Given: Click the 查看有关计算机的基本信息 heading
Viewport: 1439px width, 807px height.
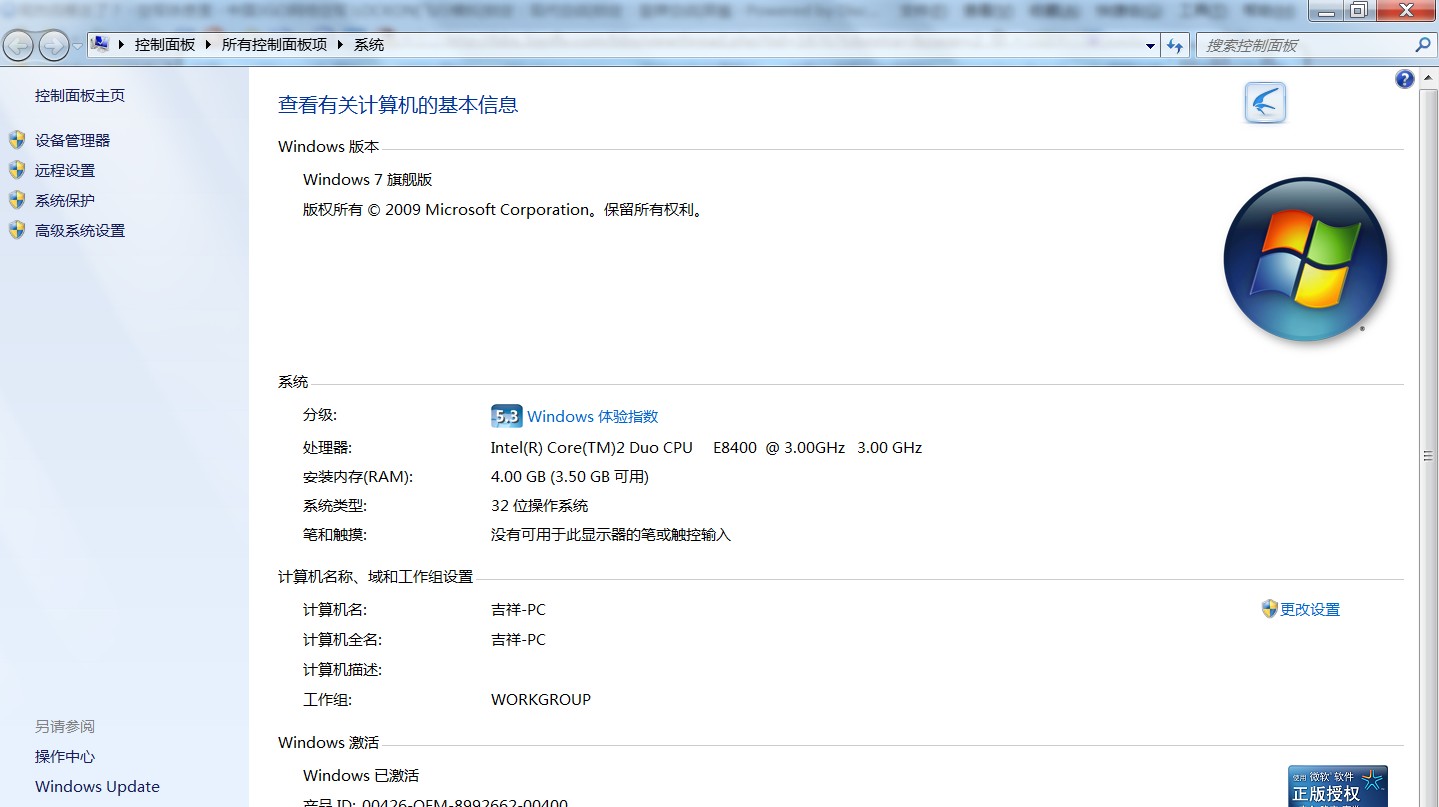Looking at the screenshot, I should 398,105.
